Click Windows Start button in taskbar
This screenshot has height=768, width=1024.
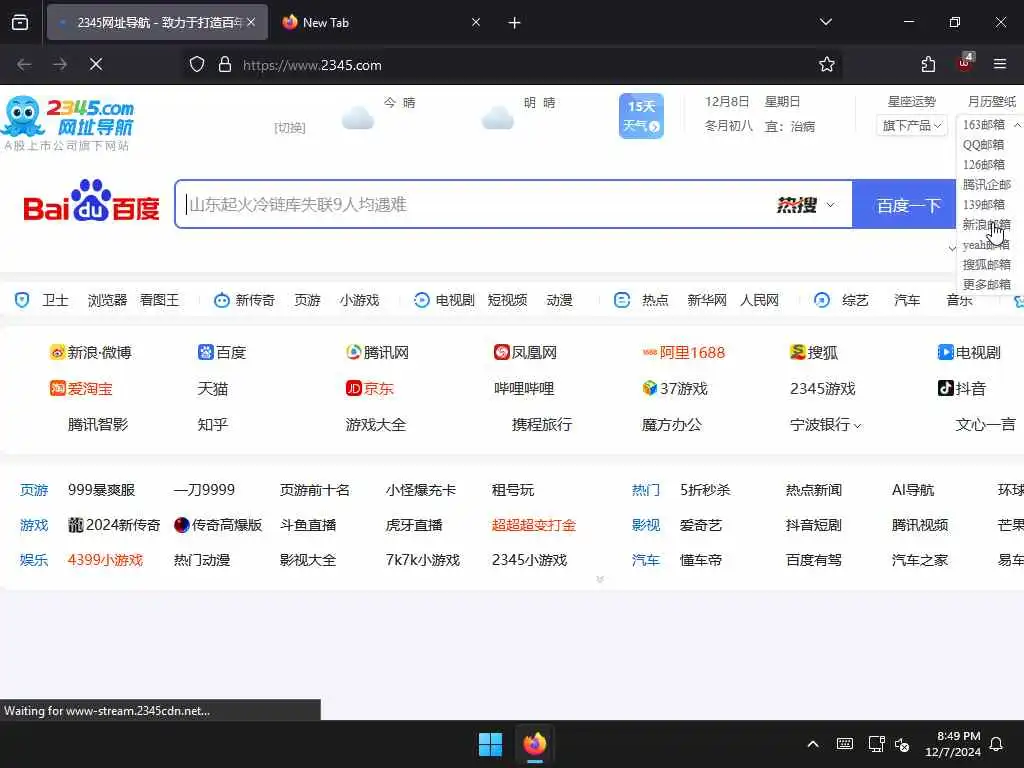[490, 744]
